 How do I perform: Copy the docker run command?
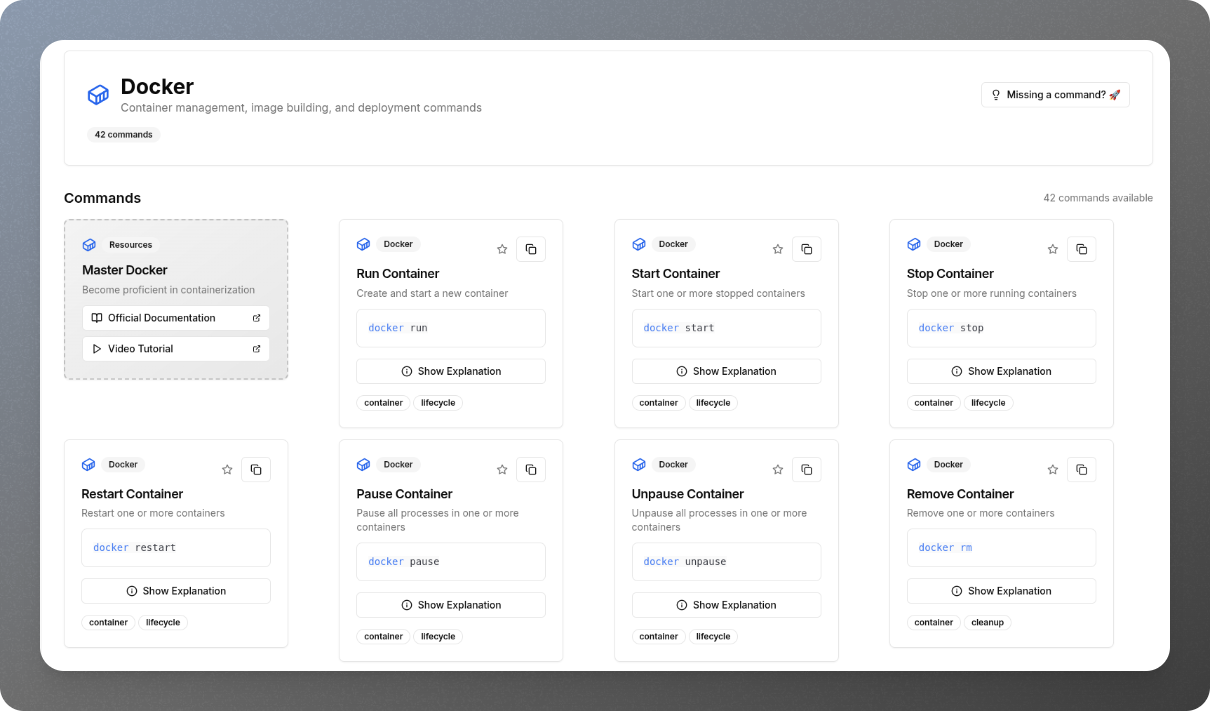[531, 249]
